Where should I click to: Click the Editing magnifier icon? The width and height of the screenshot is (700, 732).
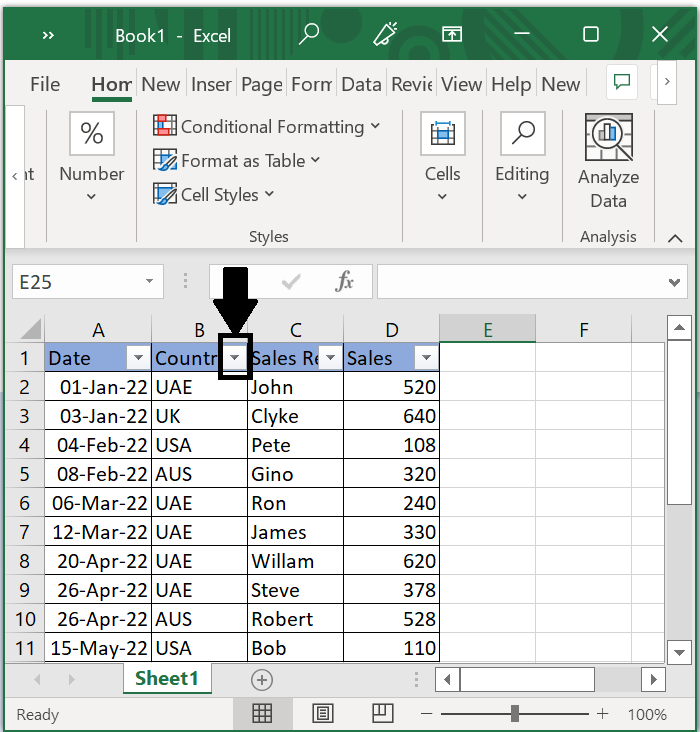click(523, 133)
